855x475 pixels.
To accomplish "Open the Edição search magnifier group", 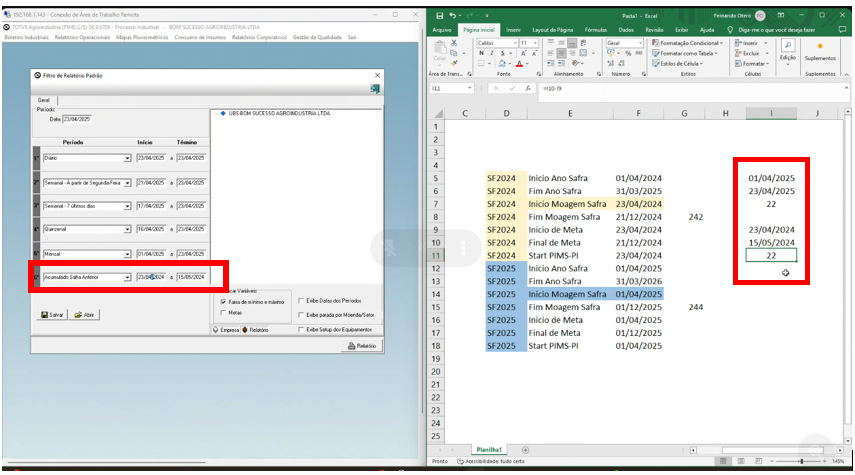I will pyautogui.click(x=787, y=50).
